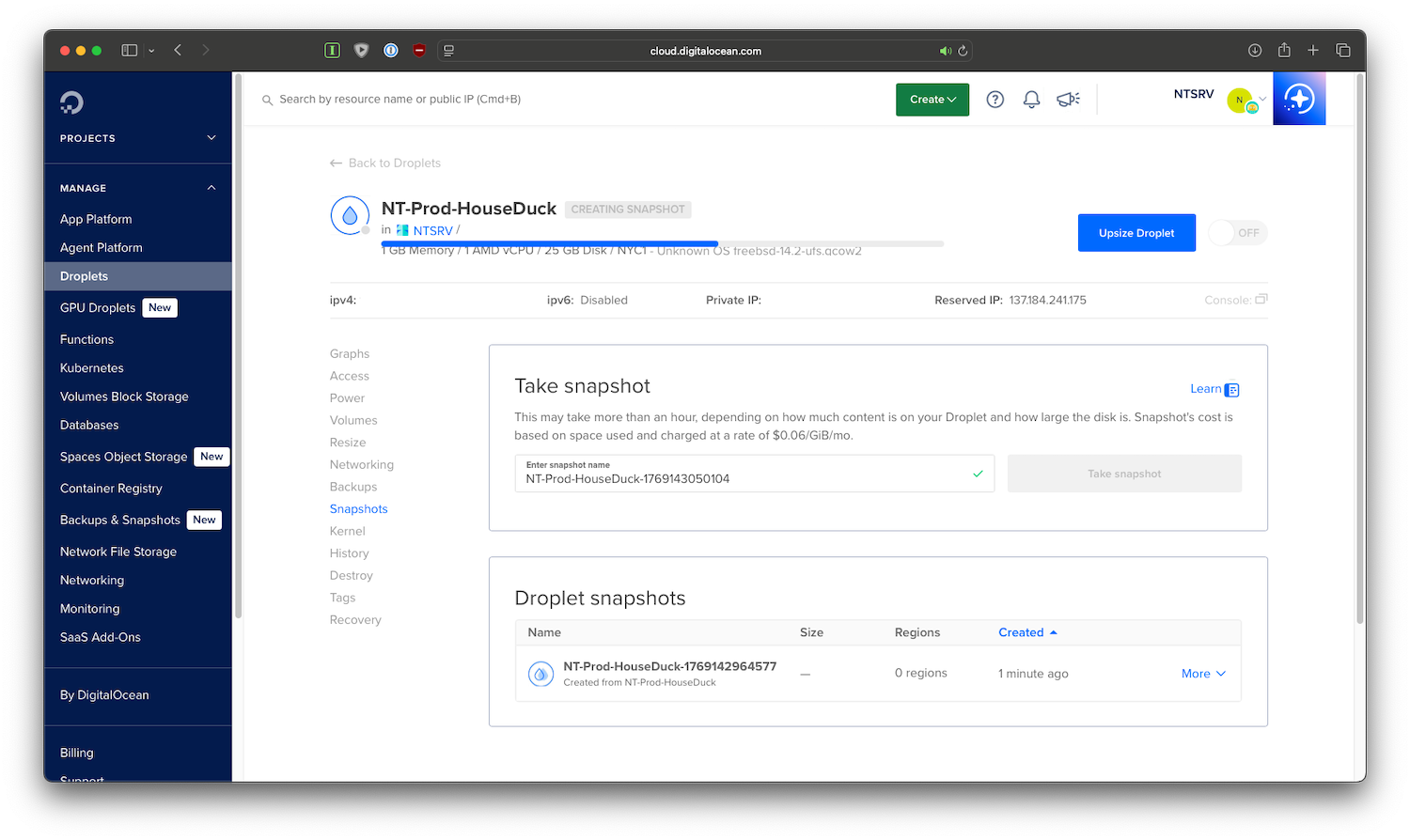This screenshot has width=1410, height=840.
Task: Open the notifications bell
Action: coord(1031,100)
